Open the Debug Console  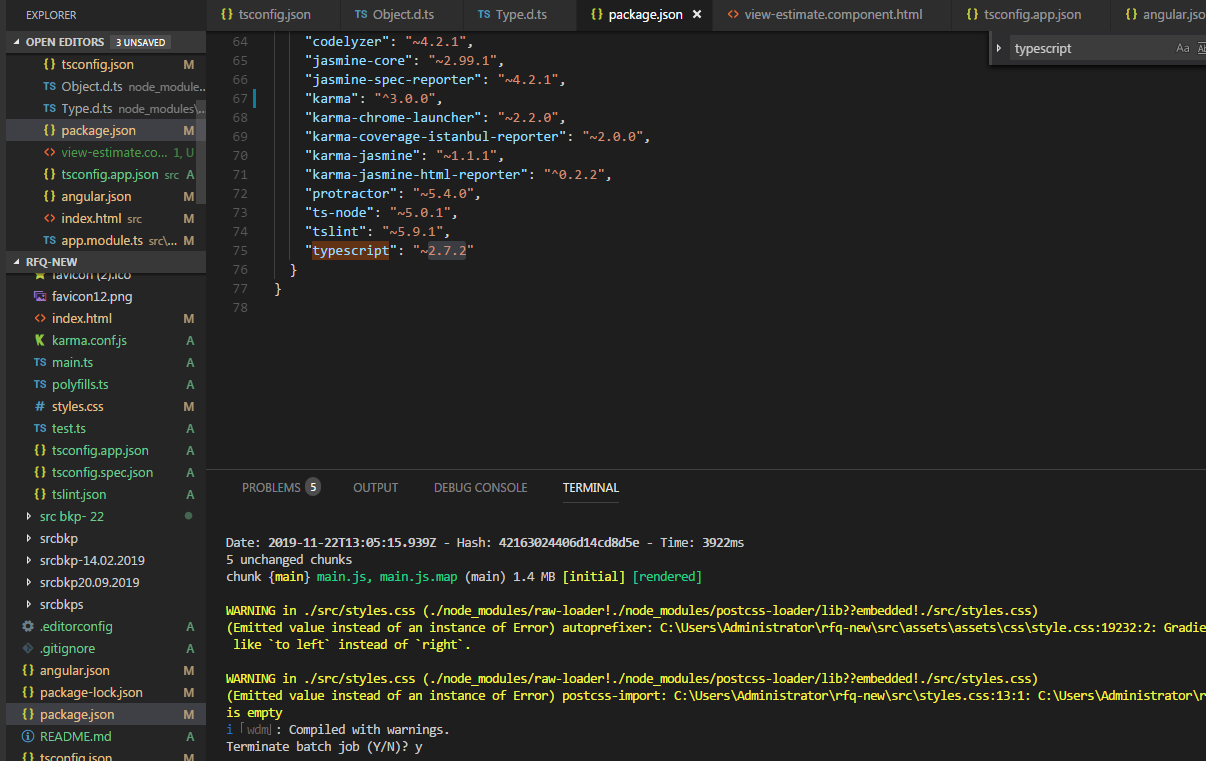pyautogui.click(x=480, y=487)
